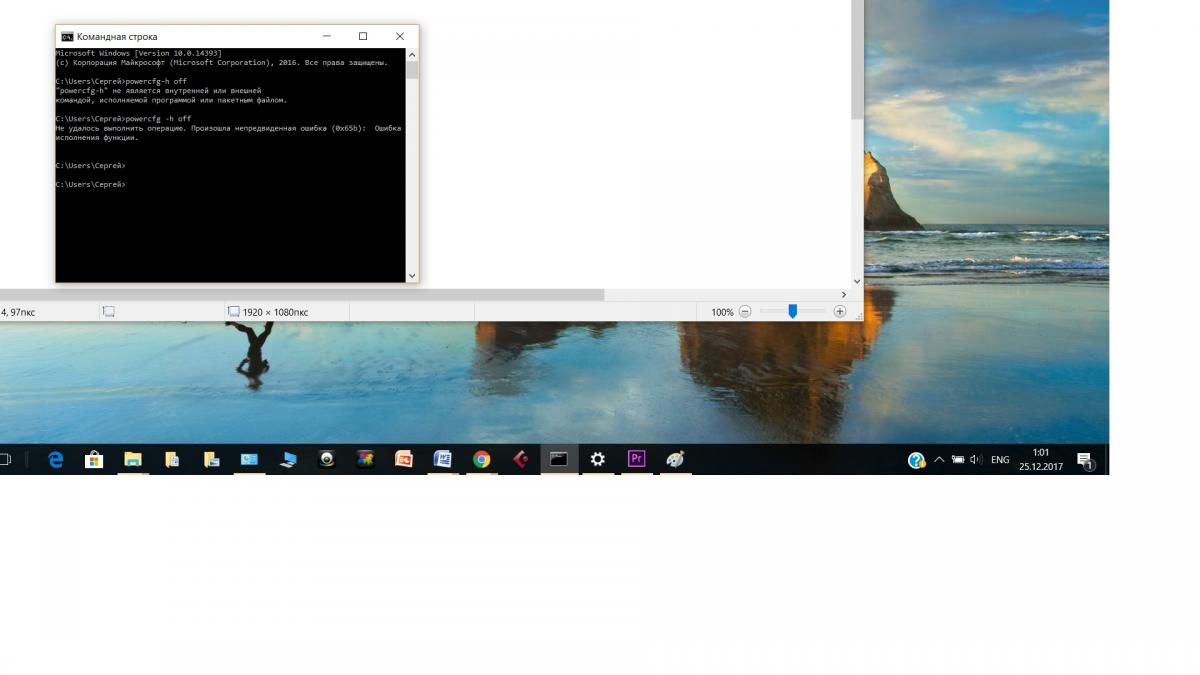Open the volume control in the tray
Screen dimensions: 1200x675
click(x=976, y=460)
